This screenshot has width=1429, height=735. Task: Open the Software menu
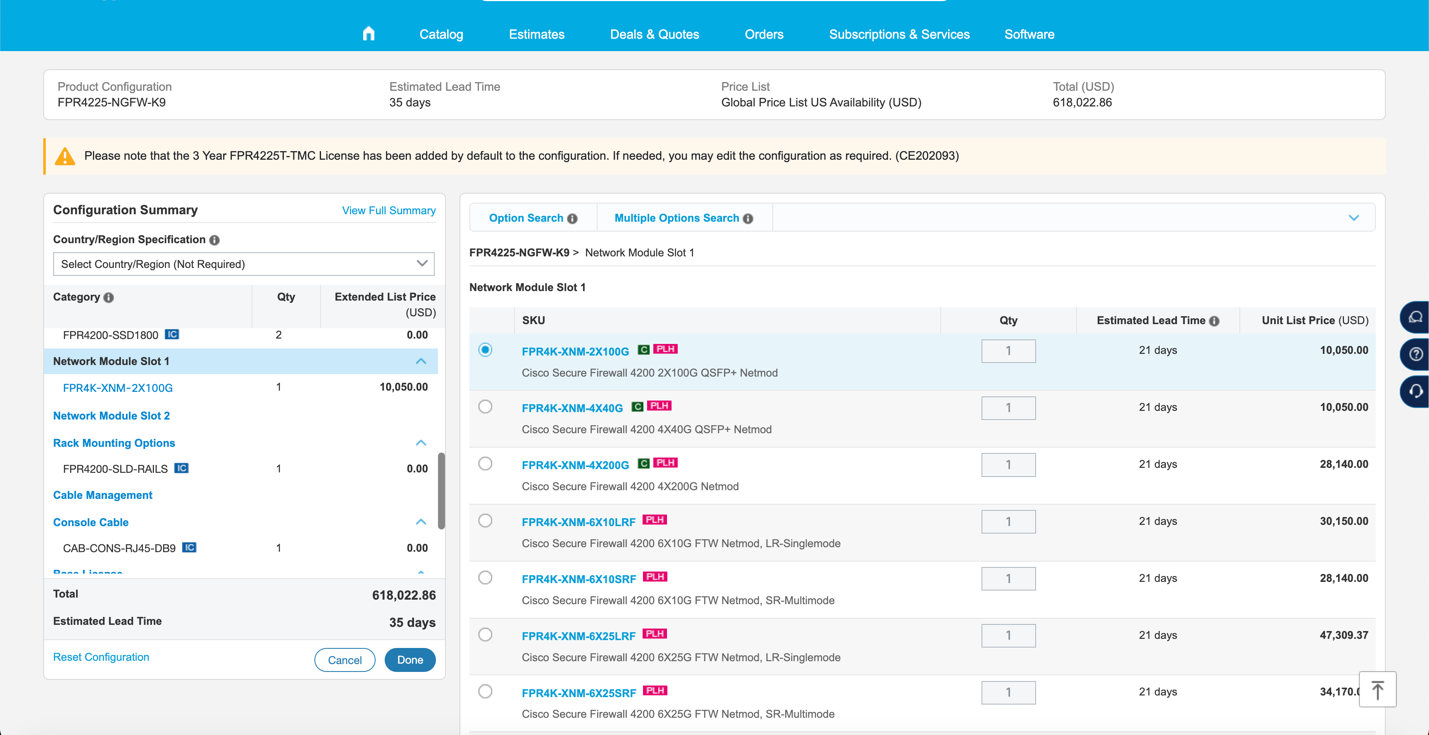(1029, 34)
